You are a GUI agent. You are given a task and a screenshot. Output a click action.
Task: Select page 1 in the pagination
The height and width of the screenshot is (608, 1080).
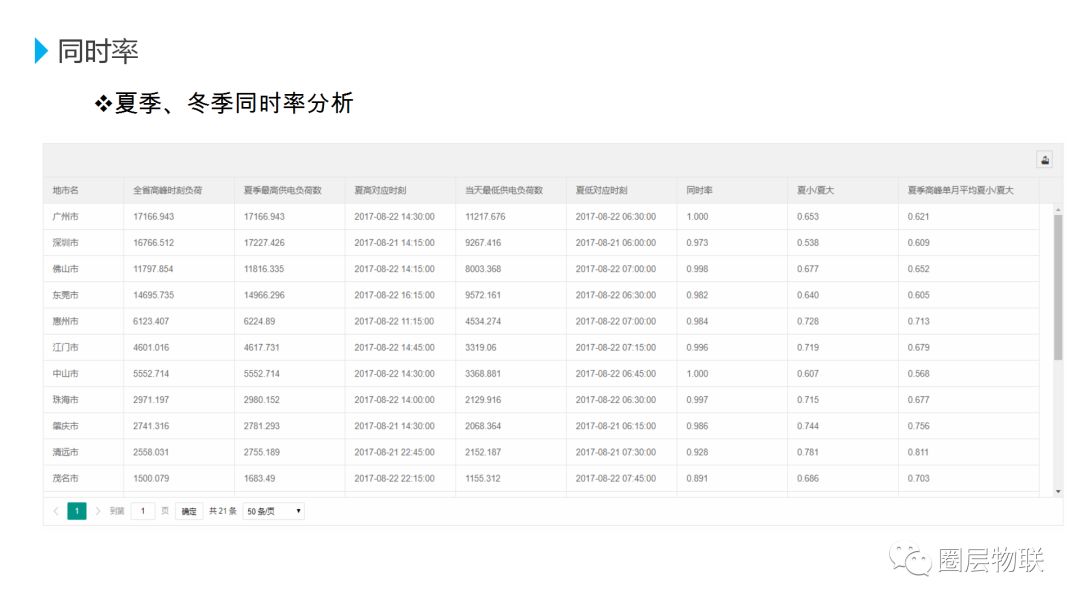pyautogui.click(x=76, y=511)
